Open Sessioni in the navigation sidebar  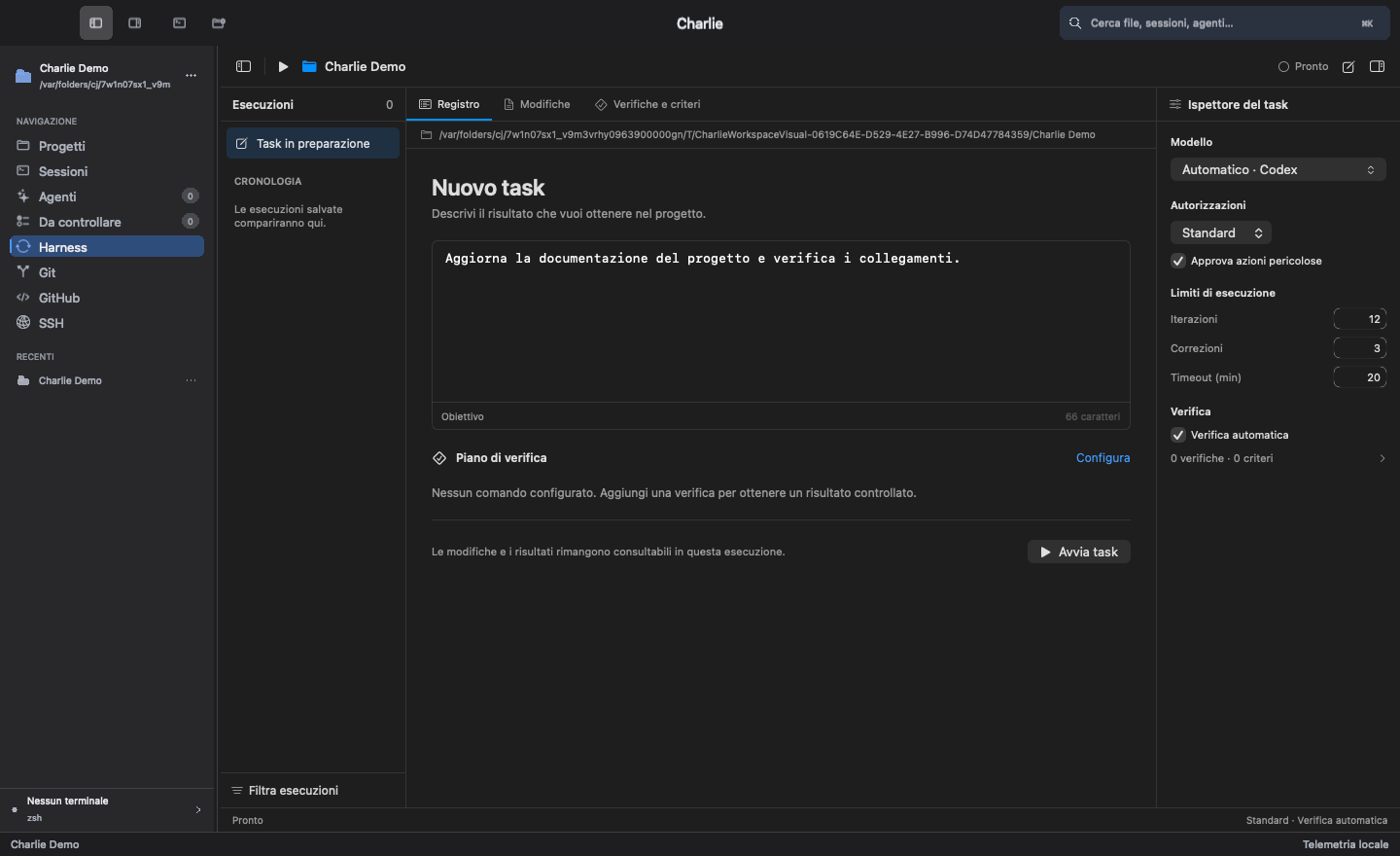tap(107, 171)
